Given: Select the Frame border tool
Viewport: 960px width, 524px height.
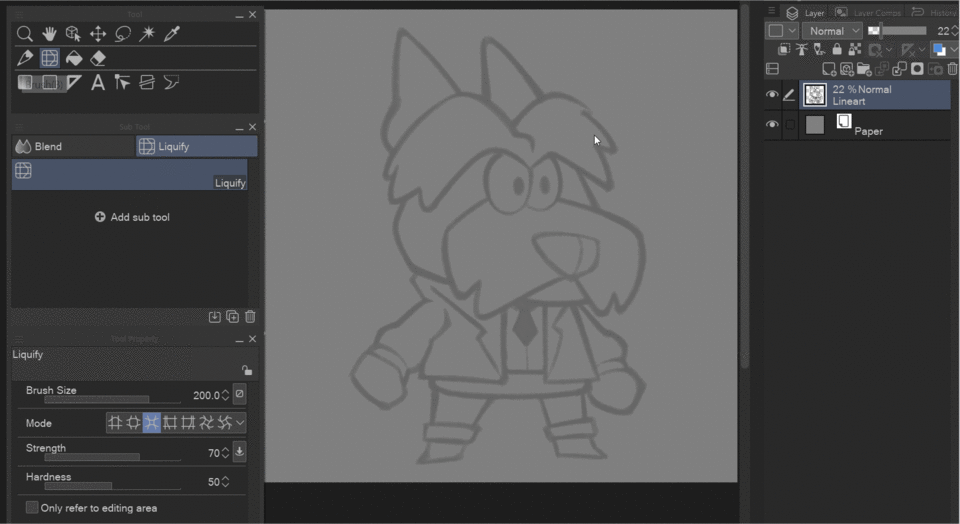Looking at the screenshot, I should tap(147, 83).
